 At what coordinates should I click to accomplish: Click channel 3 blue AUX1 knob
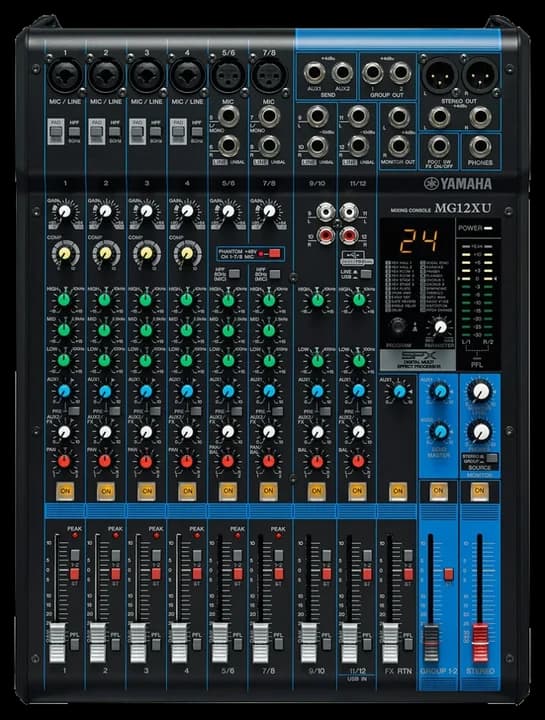pyautogui.click(x=146, y=391)
